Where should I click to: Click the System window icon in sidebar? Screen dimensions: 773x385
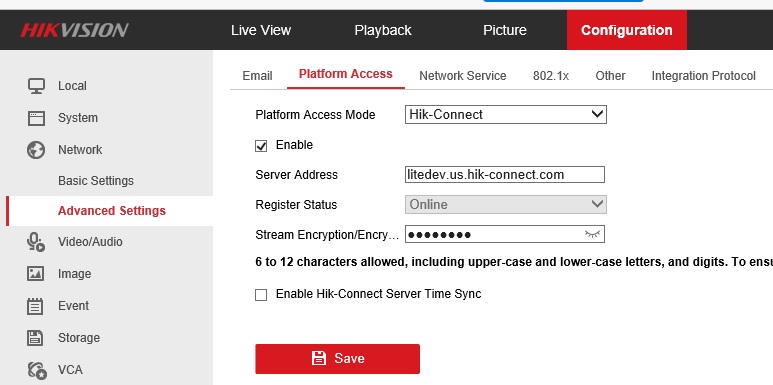coord(36,118)
